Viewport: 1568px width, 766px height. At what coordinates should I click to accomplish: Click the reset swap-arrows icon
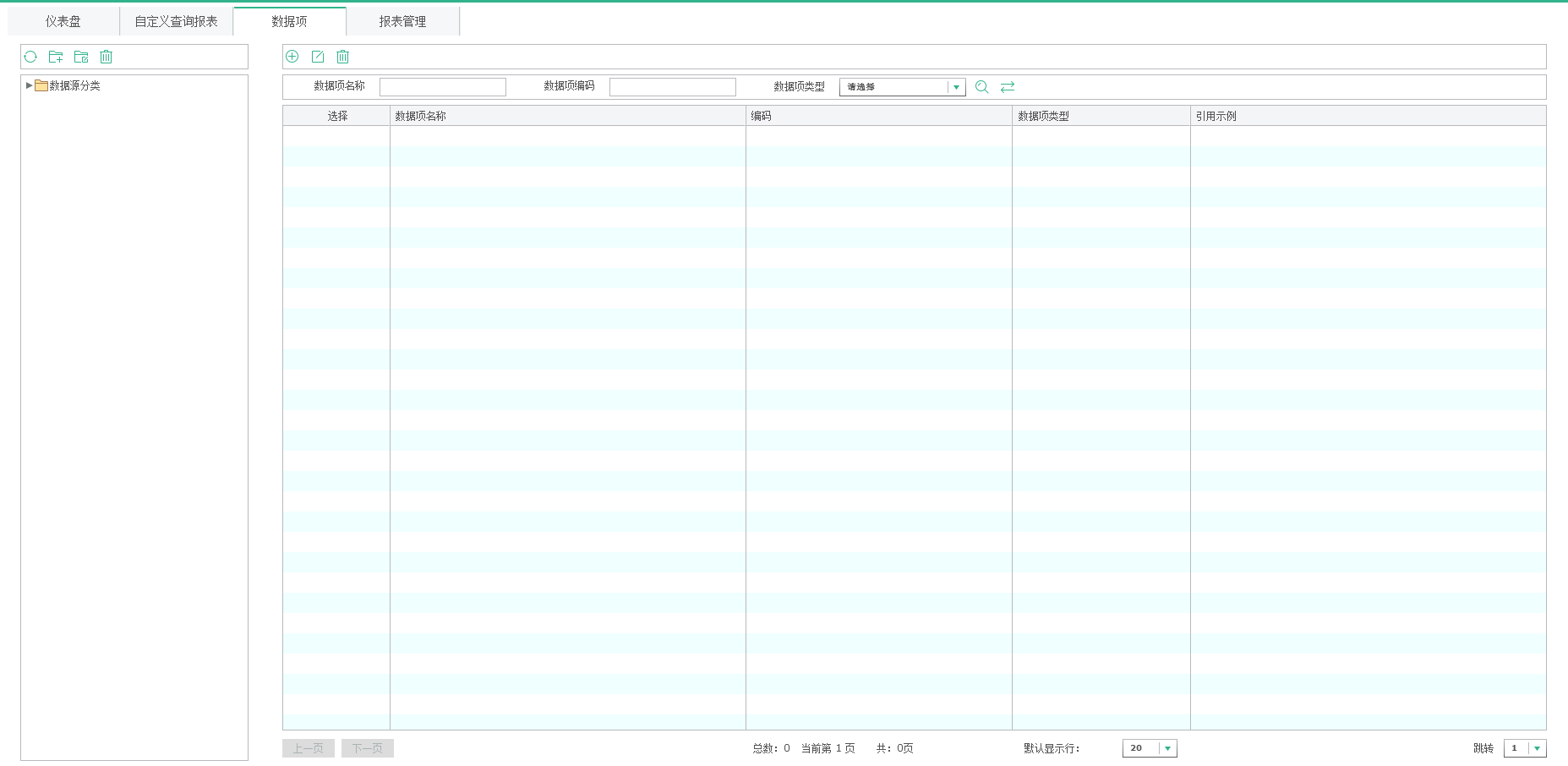pyautogui.click(x=1008, y=87)
